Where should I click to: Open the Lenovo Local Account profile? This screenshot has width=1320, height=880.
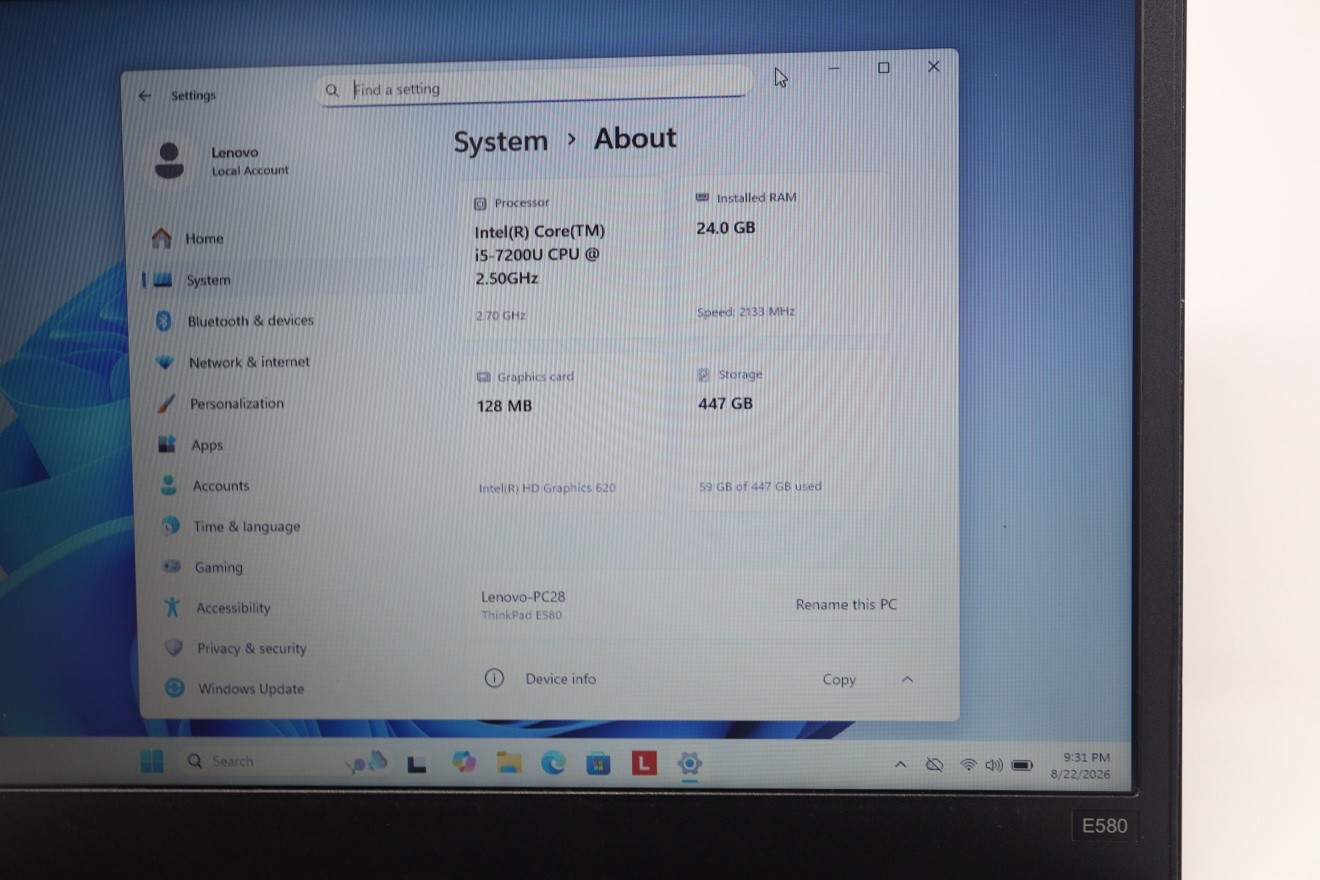coord(222,161)
